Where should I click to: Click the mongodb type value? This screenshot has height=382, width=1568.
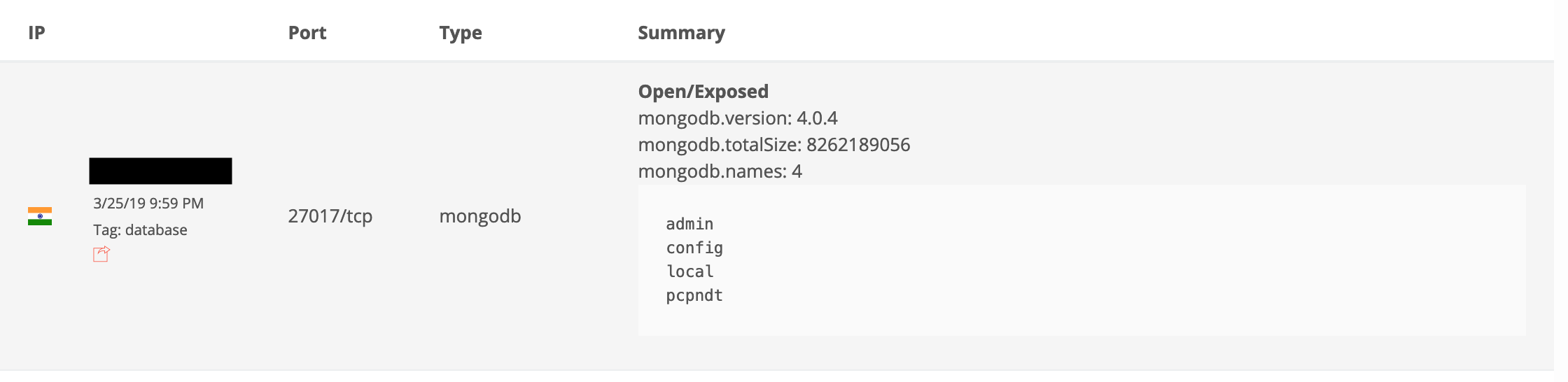click(x=480, y=216)
